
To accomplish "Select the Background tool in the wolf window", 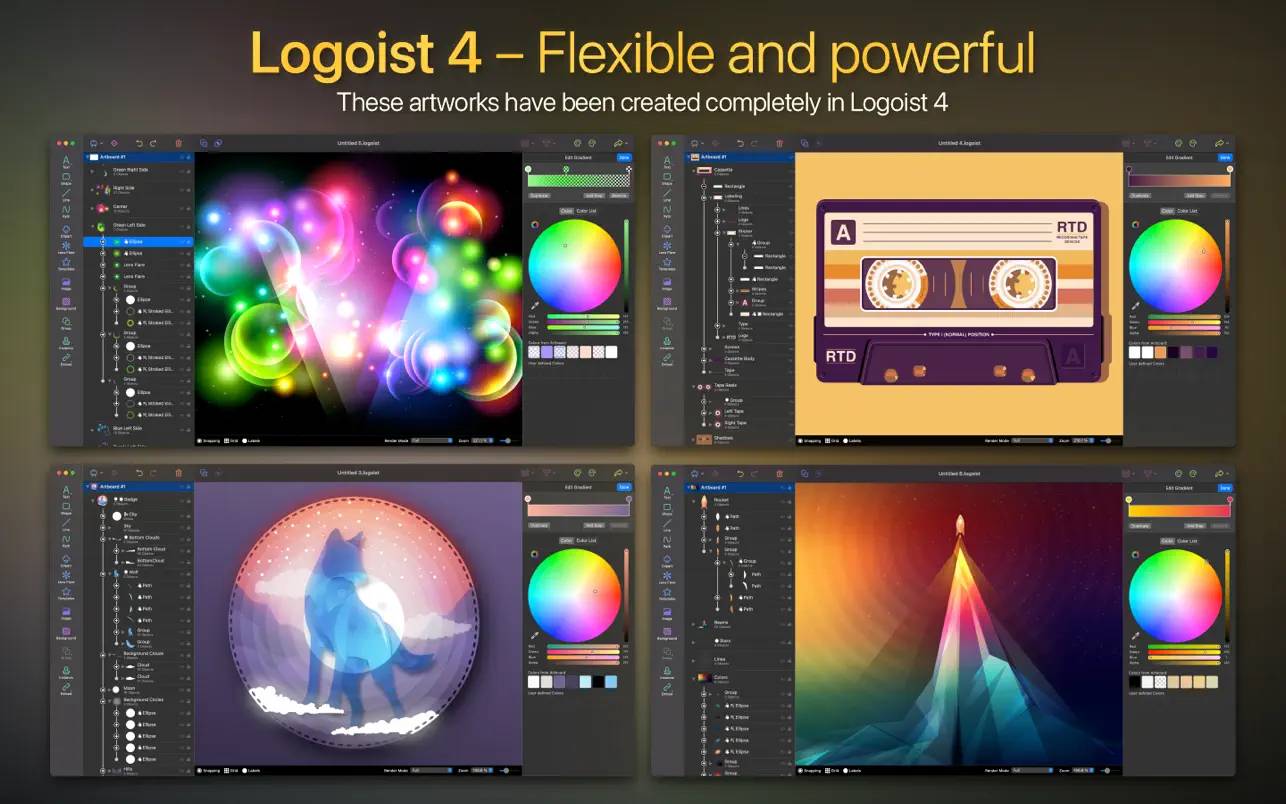I will pos(66,632).
